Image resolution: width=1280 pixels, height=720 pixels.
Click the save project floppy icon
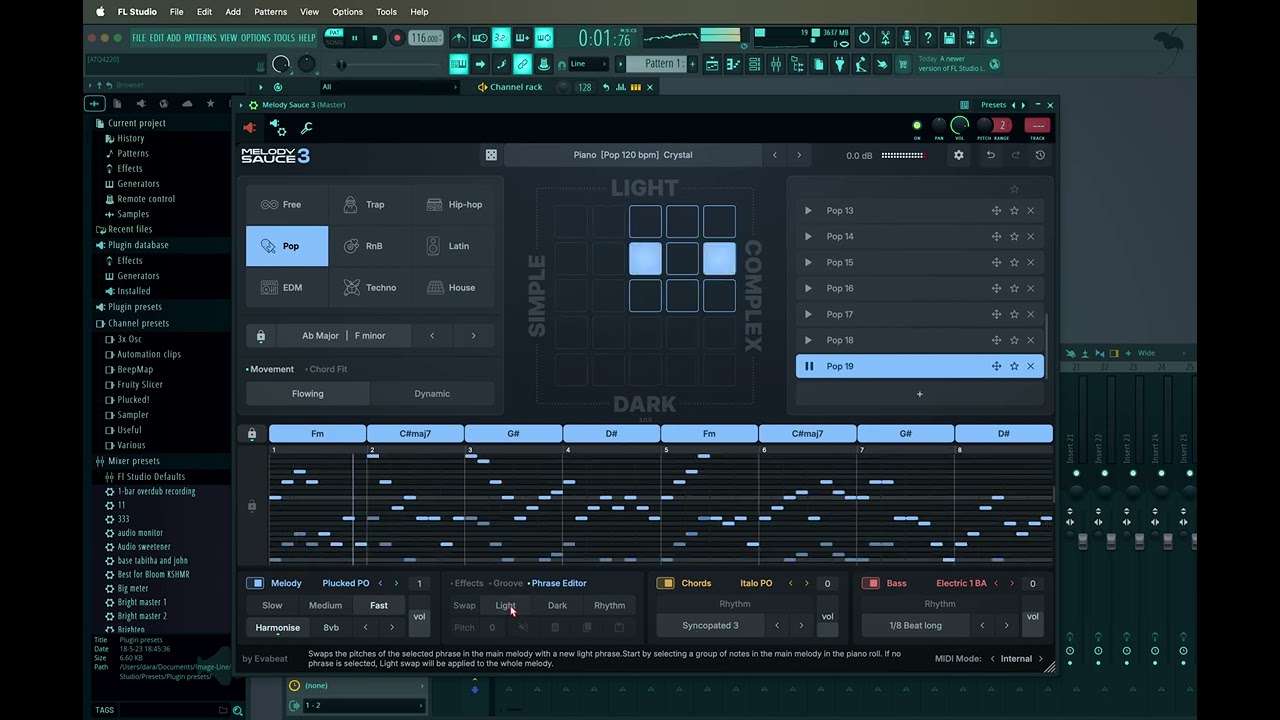coord(948,38)
